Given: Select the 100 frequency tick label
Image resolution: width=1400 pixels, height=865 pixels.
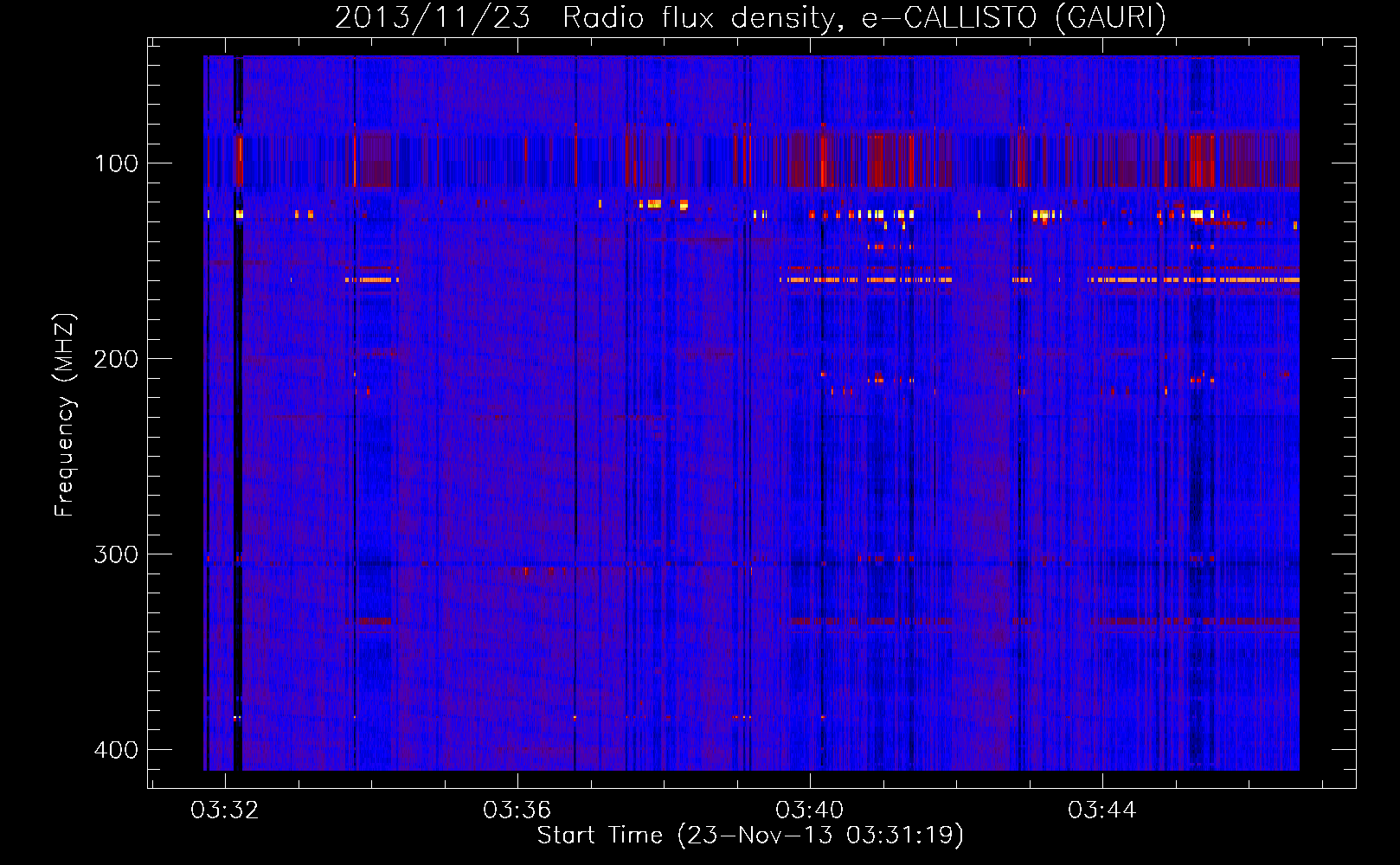Looking at the screenshot, I should tap(116, 163).
